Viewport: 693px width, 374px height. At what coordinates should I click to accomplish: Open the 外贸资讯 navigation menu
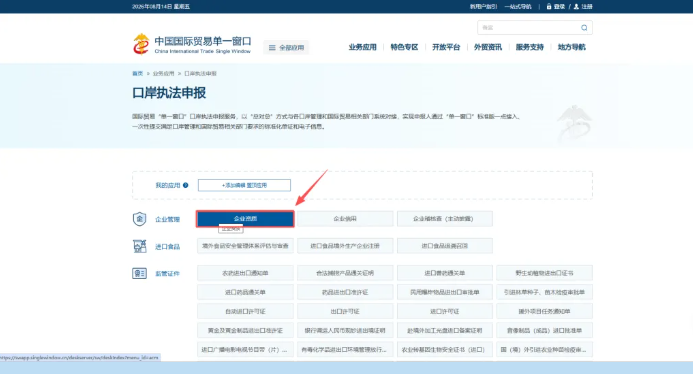click(488, 47)
